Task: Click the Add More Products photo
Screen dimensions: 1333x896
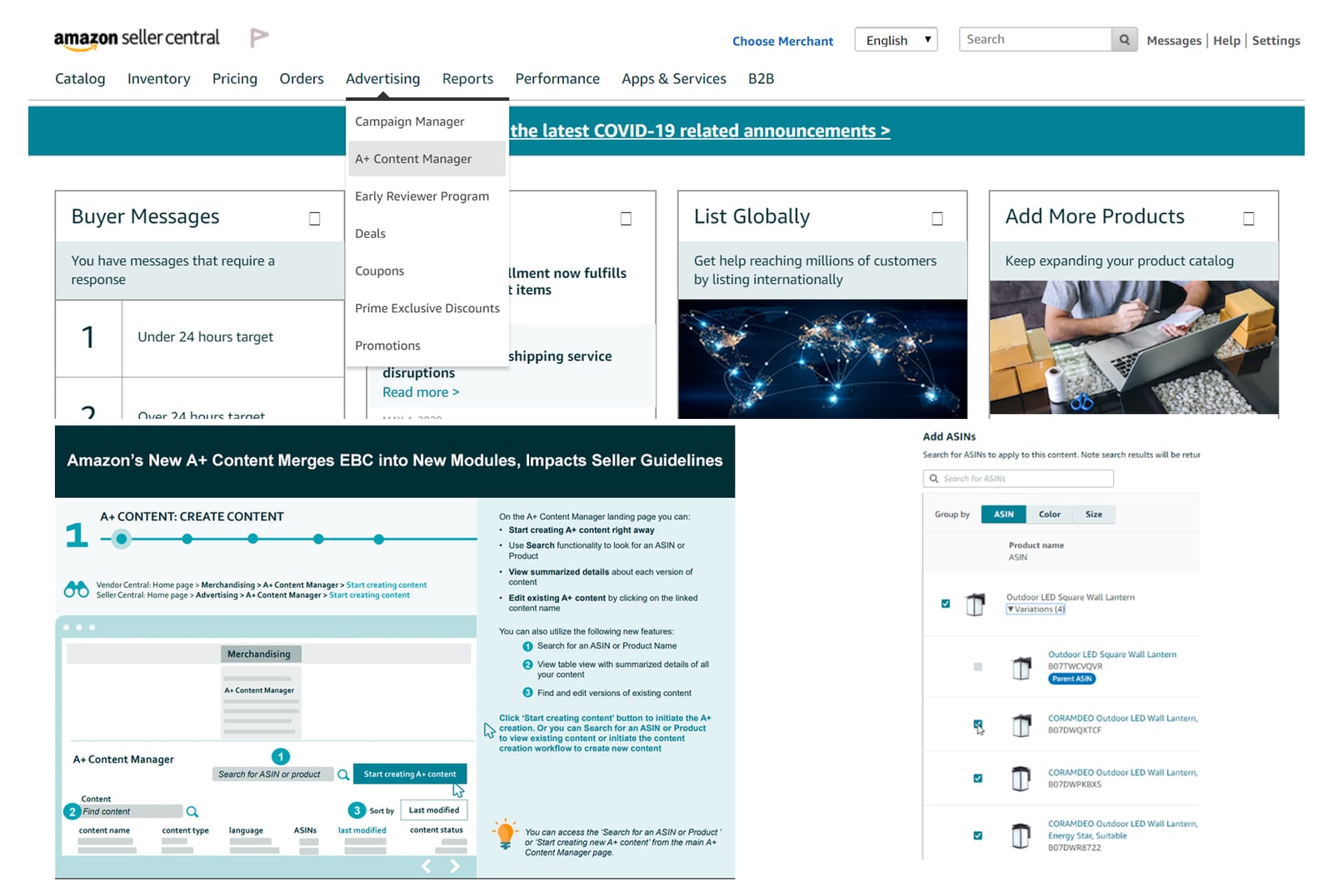Action: pos(1134,347)
